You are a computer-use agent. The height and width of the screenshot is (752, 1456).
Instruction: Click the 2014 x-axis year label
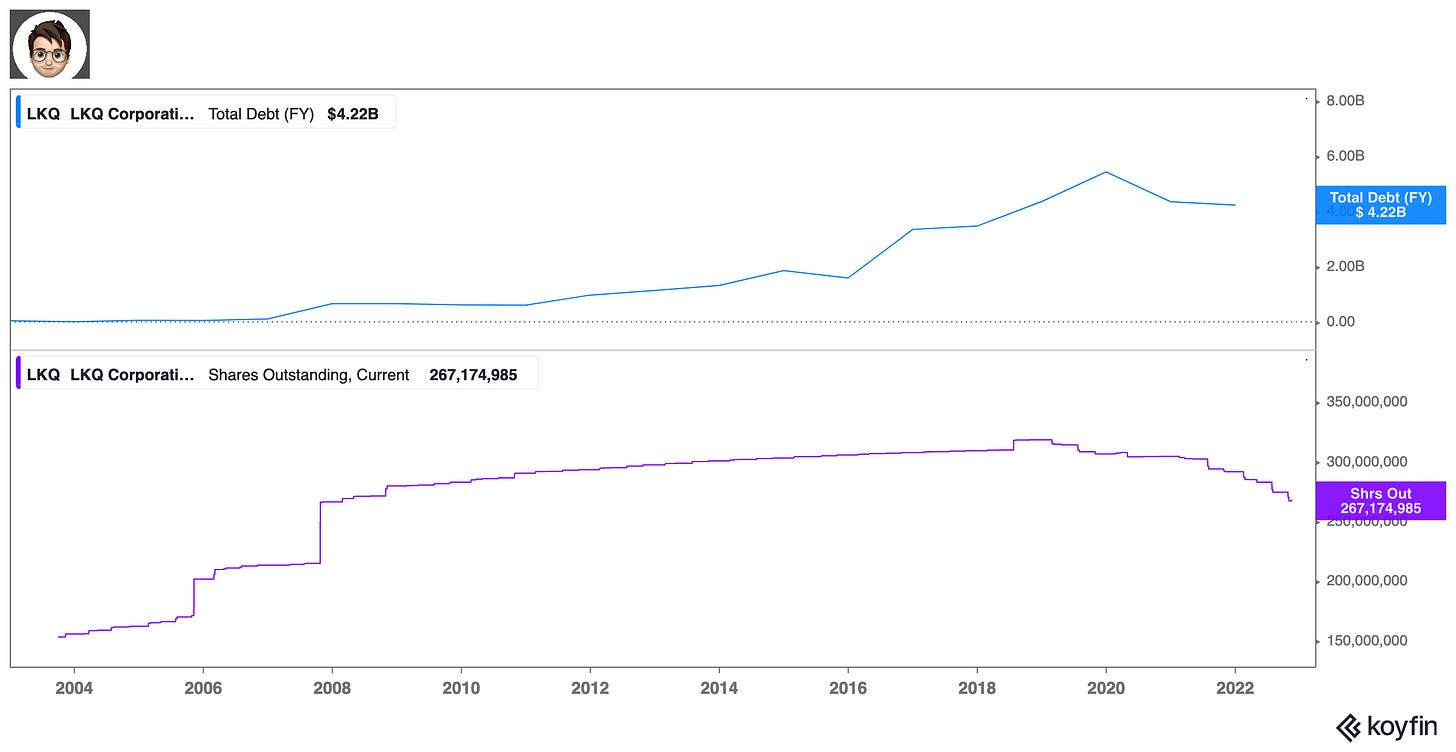[x=718, y=688]
